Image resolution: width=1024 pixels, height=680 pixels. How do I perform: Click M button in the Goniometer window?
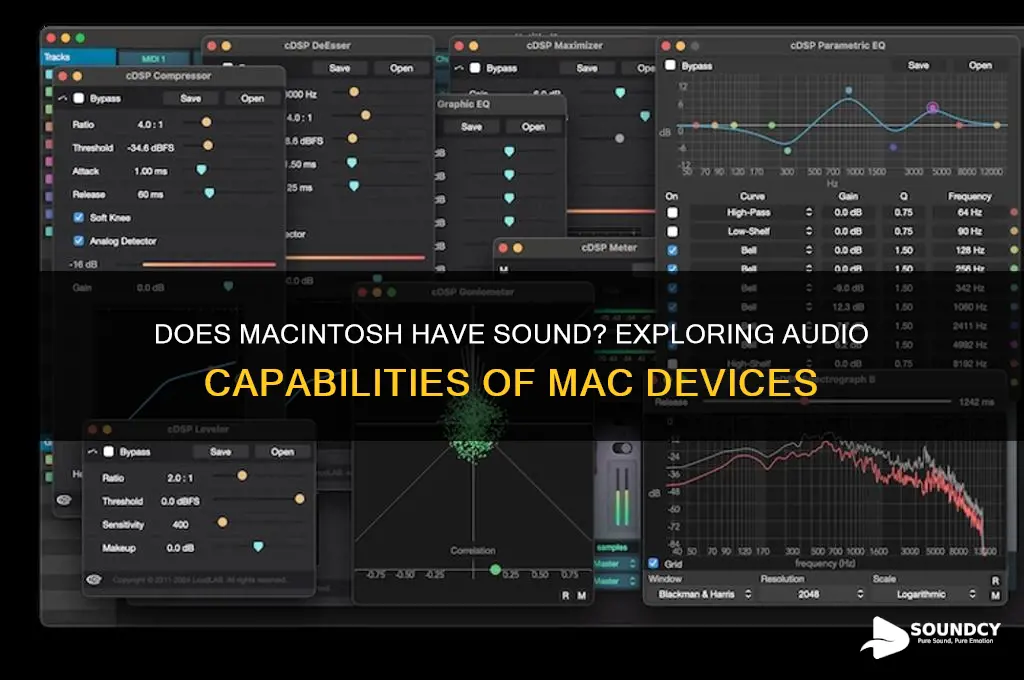tap(581, 596)
